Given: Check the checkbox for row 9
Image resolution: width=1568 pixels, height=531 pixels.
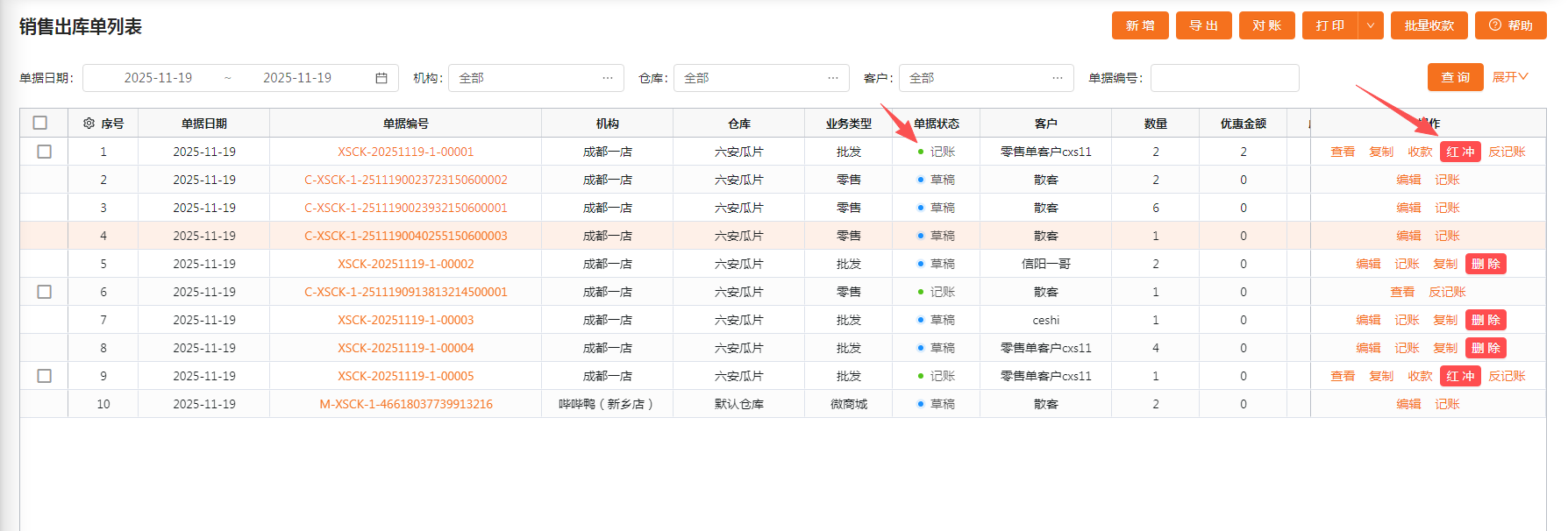Looking at the screenshot, I should tap(45, 376).
